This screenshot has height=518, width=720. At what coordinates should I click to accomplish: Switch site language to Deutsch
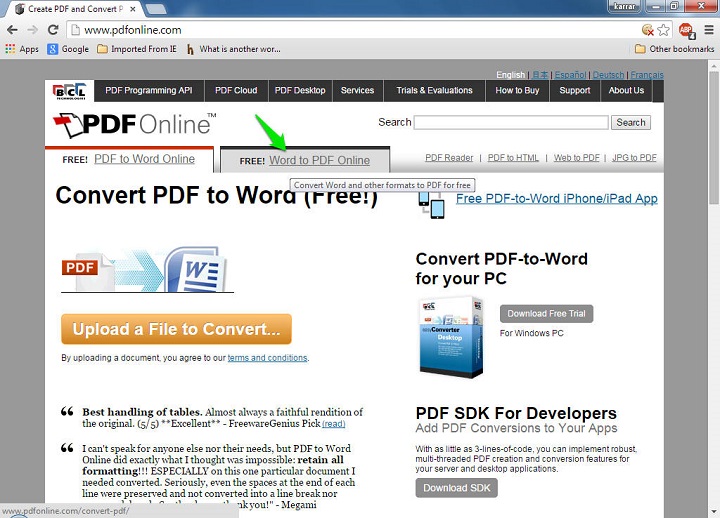[x=608, y=74]
